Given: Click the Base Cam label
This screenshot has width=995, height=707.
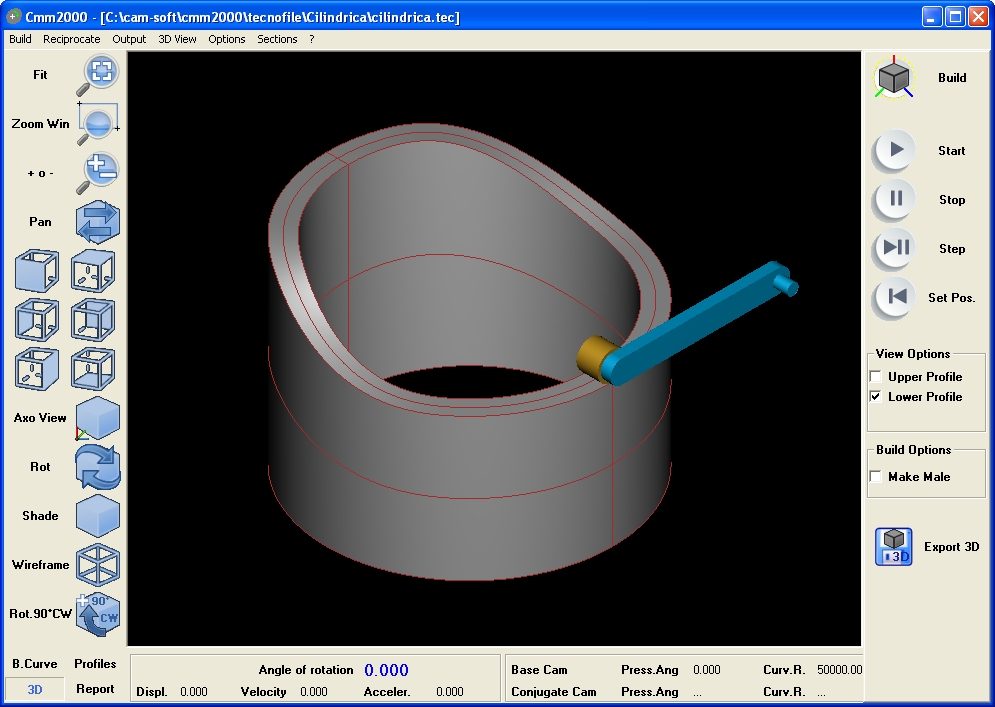Looking at the screenshot, I should click(x=539, y=670).
